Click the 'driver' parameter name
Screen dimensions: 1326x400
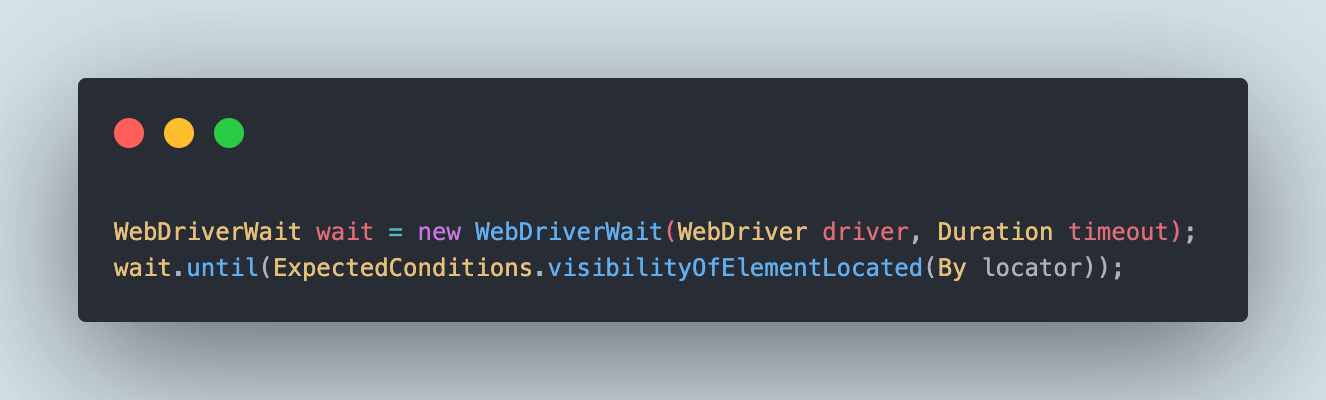pos(865,232)
